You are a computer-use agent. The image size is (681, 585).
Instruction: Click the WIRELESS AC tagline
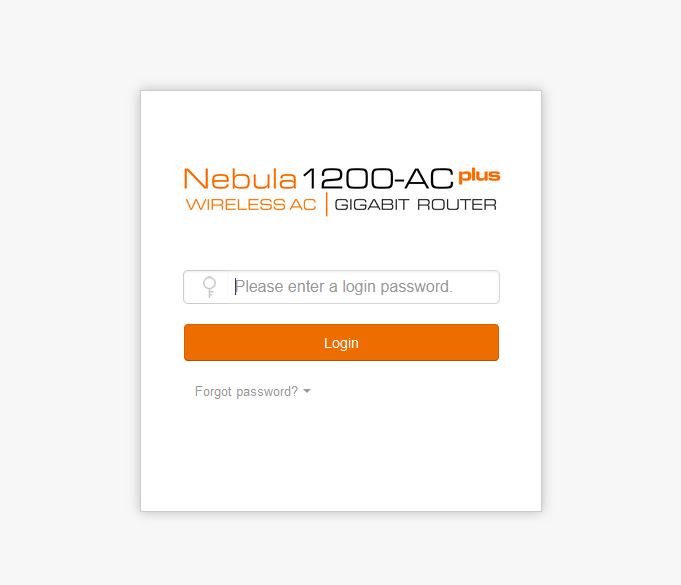251,205
